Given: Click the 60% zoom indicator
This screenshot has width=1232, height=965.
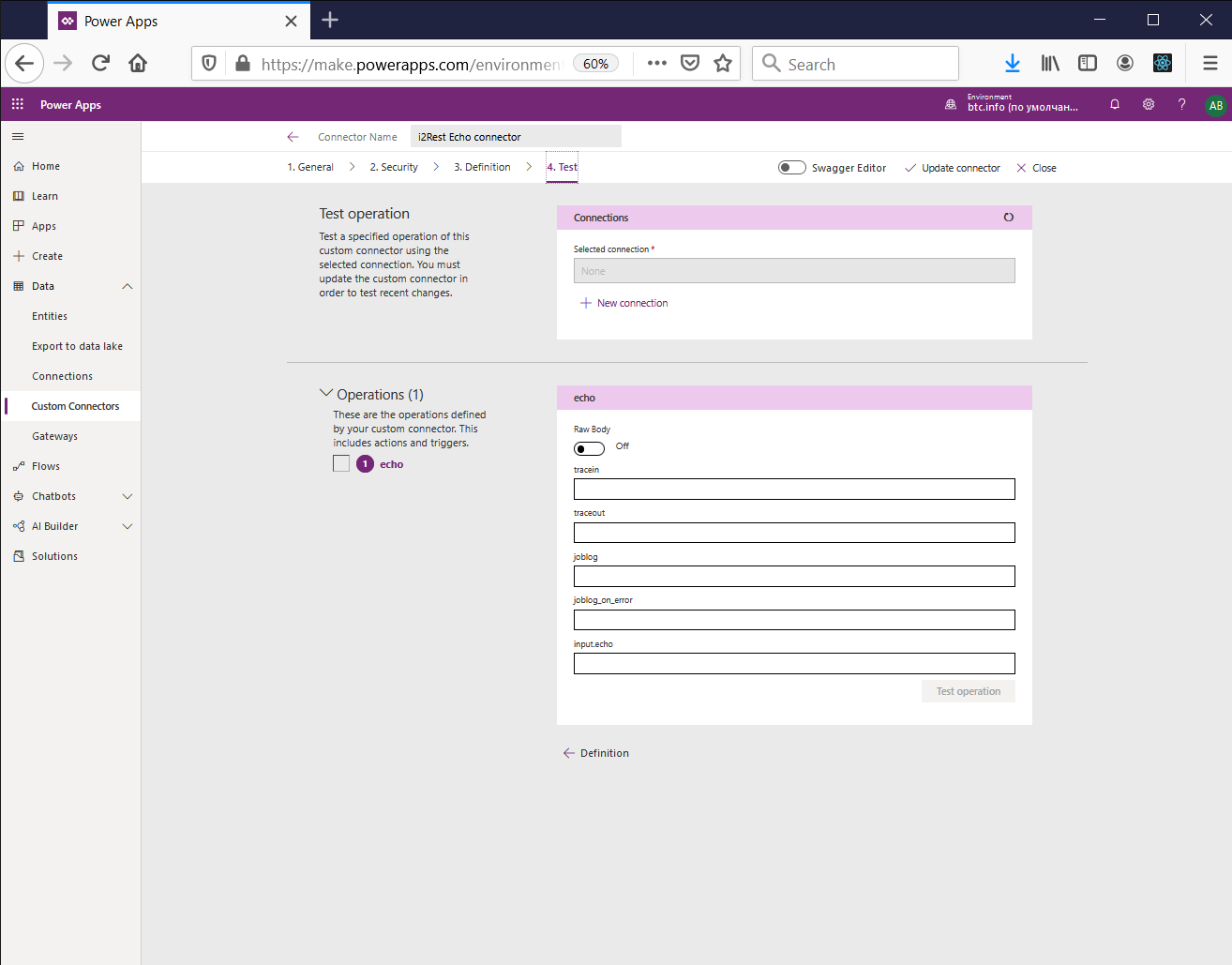Looking at the screenshot, I should coord(595,64).
